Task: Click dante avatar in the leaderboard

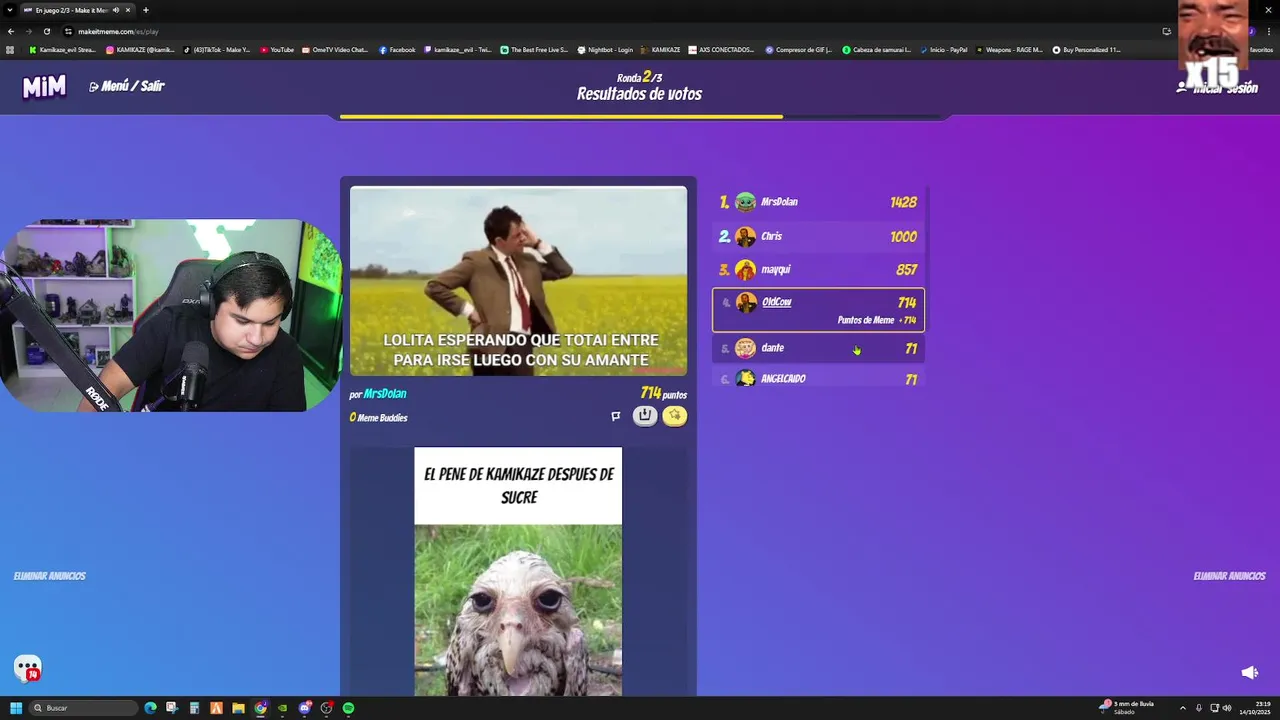Action: tap(745, 348)
